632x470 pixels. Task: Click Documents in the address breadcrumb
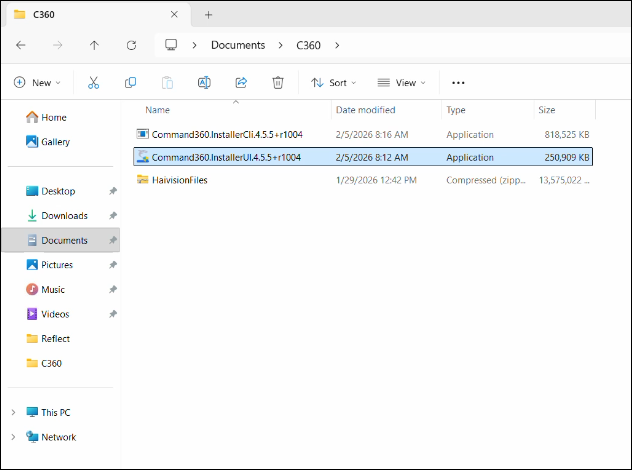238,45
